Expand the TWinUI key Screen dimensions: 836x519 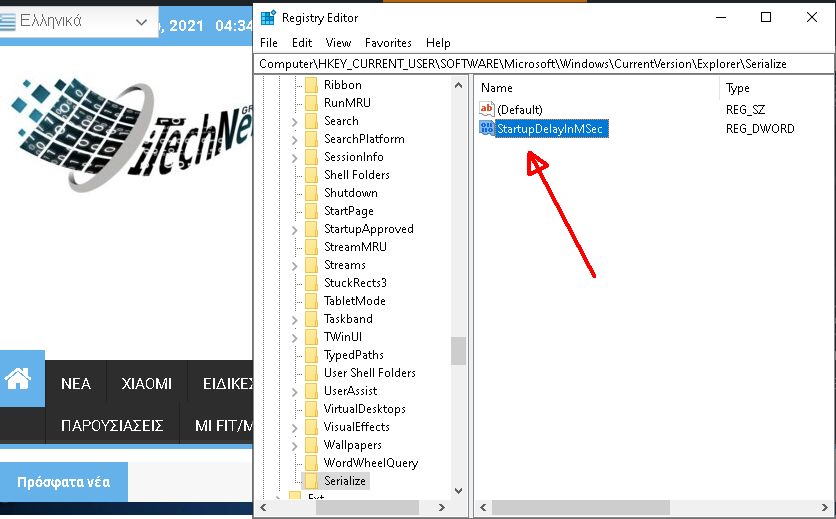click(x=295, y=338)
